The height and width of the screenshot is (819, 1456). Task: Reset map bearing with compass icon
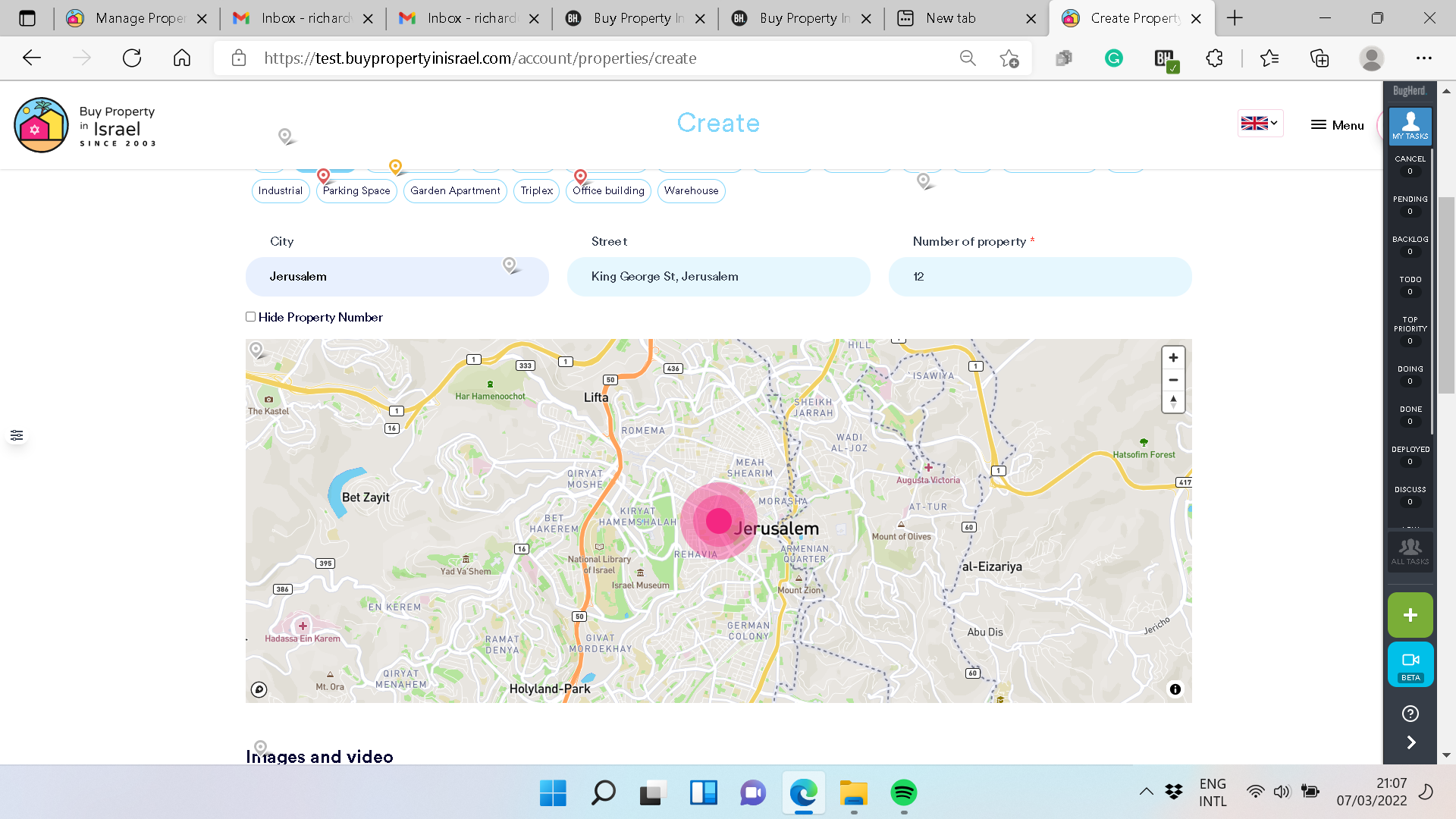[1173, 402]
